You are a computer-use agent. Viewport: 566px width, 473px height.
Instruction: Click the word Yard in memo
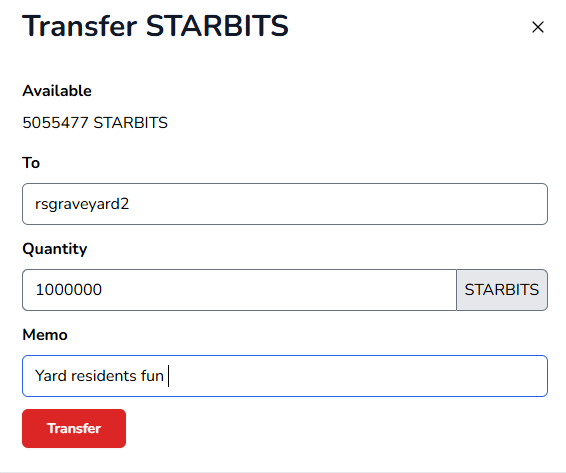[x=51, y=376]
